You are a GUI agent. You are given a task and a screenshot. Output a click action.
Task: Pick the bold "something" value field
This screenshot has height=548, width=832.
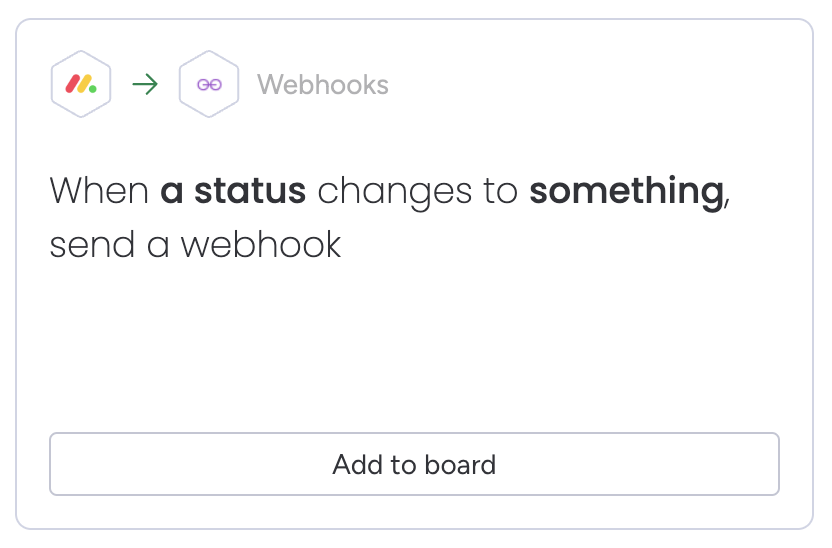pyautogui.click(x=627, y=191)
